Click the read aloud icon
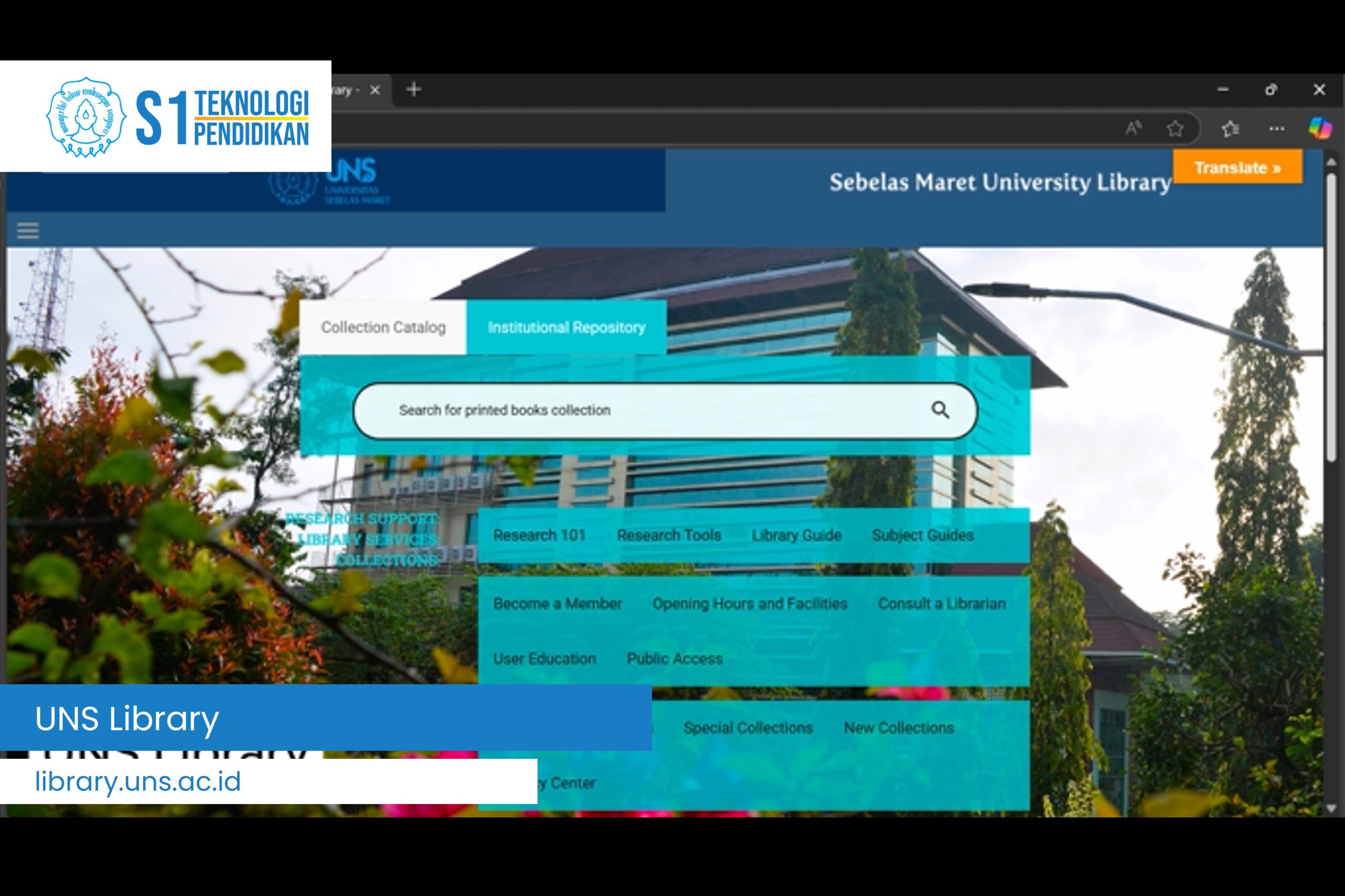1345x896 pixels. [x=1133, y=128]
